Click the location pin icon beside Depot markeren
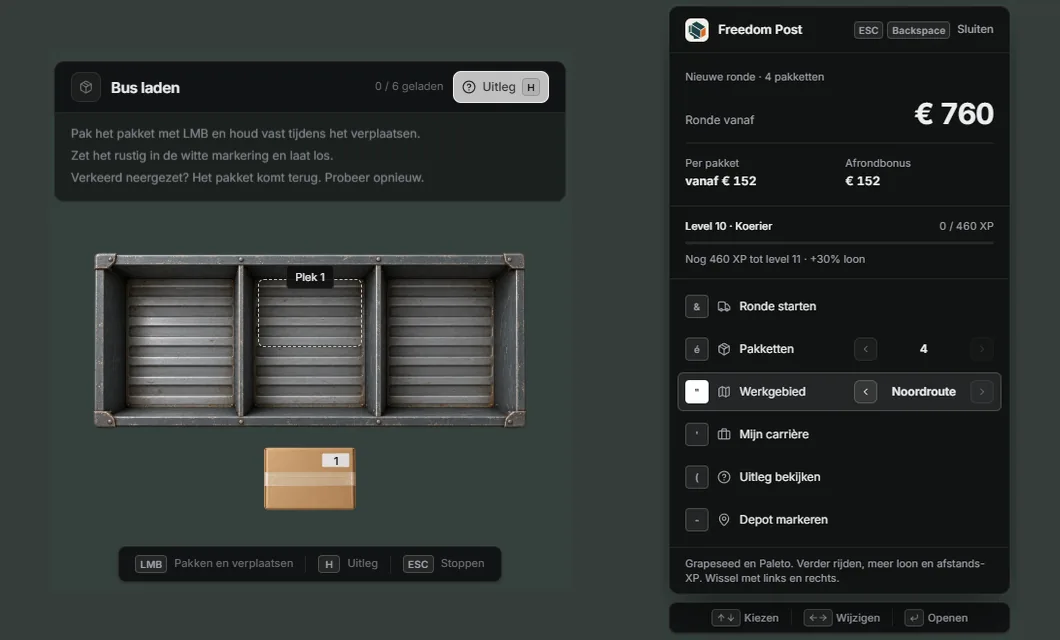Image resolution: width=1060 pixels, height=640 pixels. pyautogui.click(x=723, y=520)
